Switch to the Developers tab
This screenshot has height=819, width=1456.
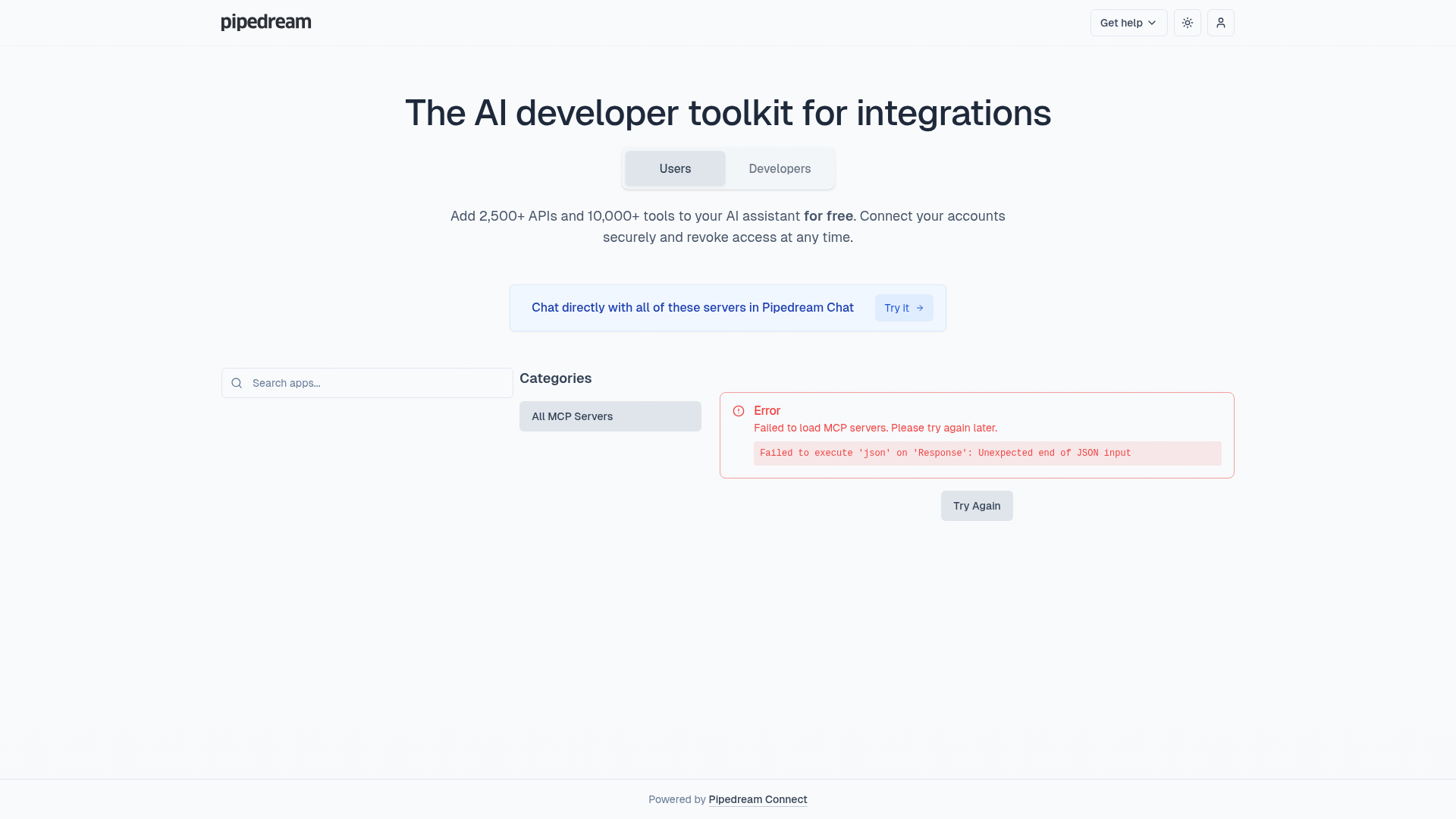tap(780, 168)
